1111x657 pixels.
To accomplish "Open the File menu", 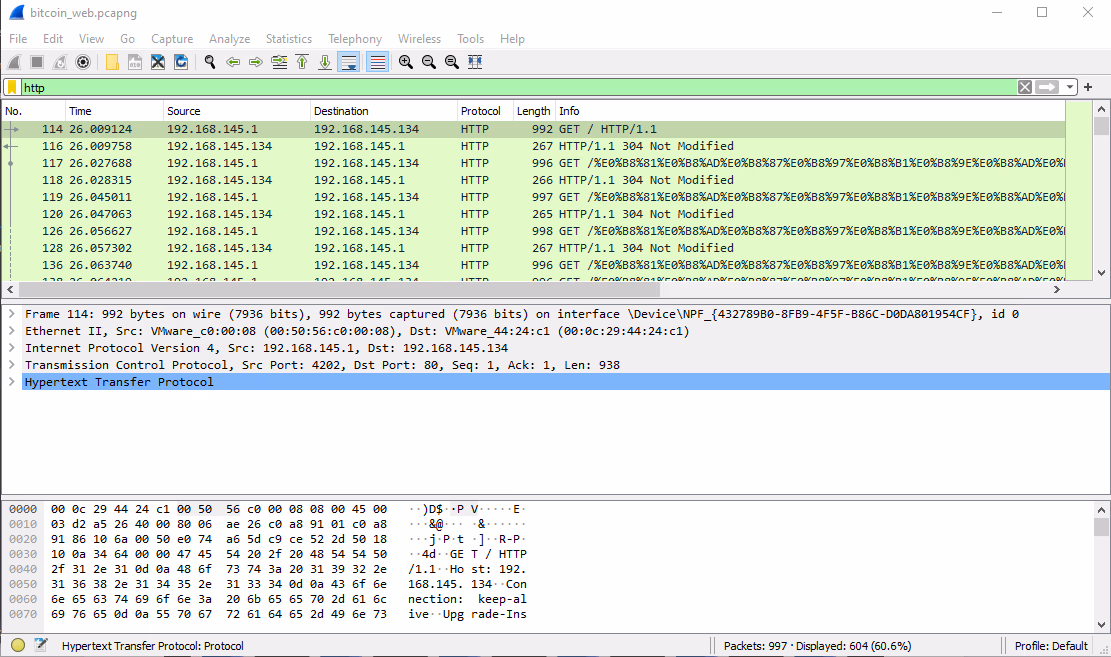I will 18,39.
